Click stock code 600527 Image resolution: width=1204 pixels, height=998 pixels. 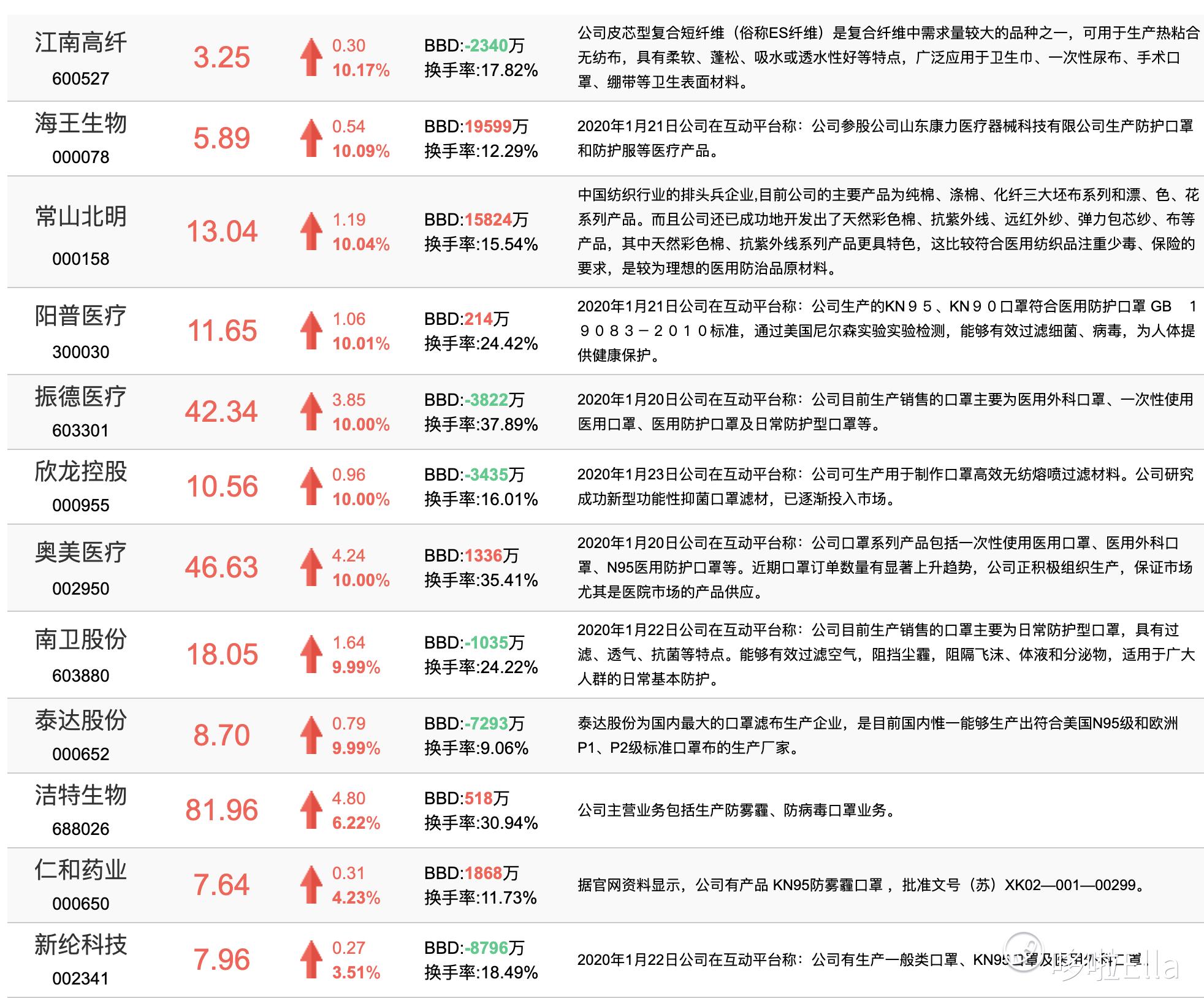81,78
